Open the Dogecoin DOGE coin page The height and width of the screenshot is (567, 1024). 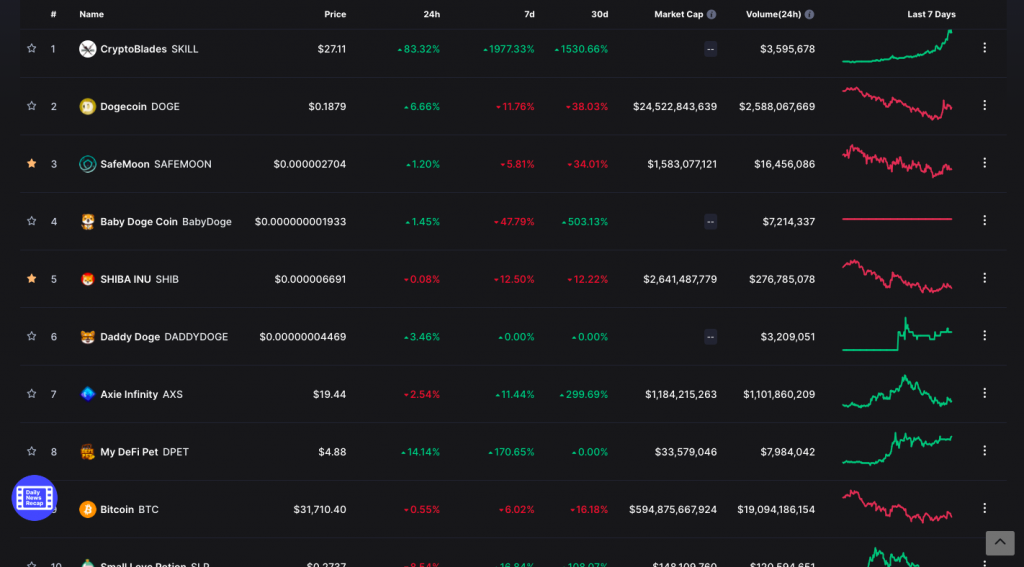point(140,106)
